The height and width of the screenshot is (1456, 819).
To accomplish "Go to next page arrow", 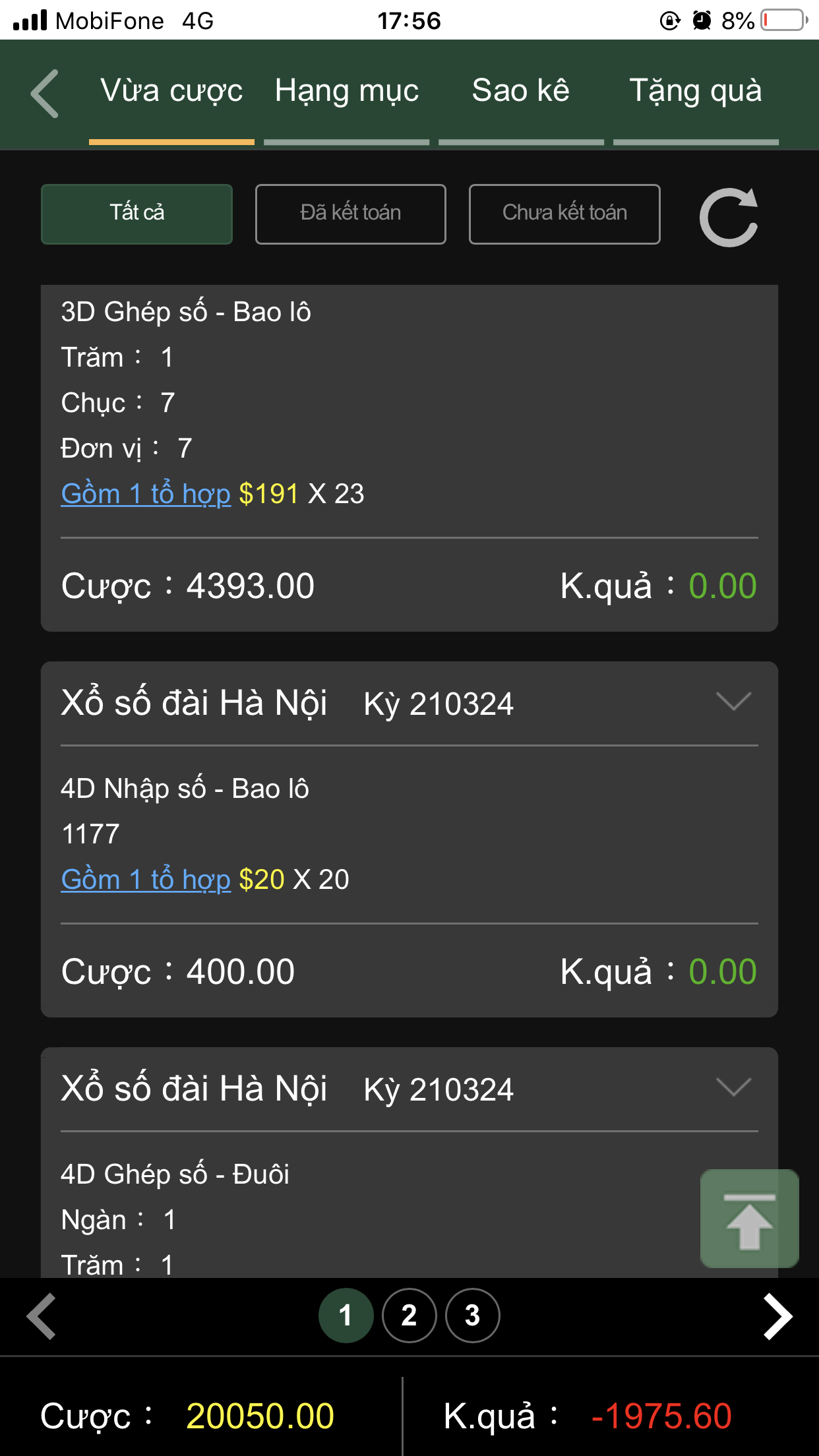I will click(x=777, y=1316).
